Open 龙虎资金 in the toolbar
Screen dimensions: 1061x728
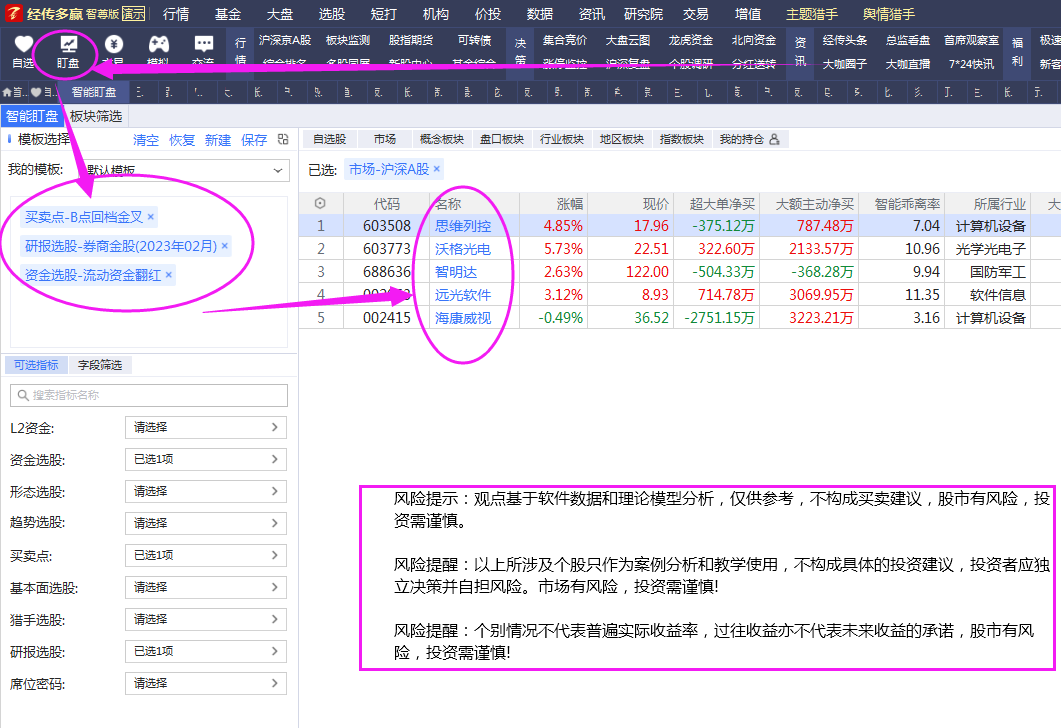(691, 41)
